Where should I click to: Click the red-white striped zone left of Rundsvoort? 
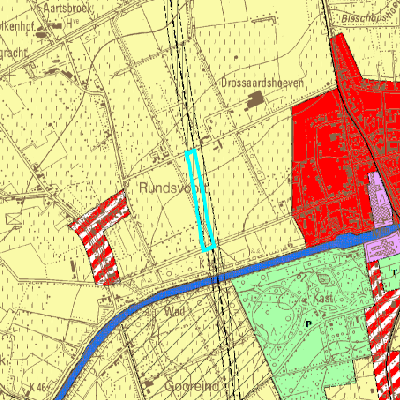pos(100,237)
